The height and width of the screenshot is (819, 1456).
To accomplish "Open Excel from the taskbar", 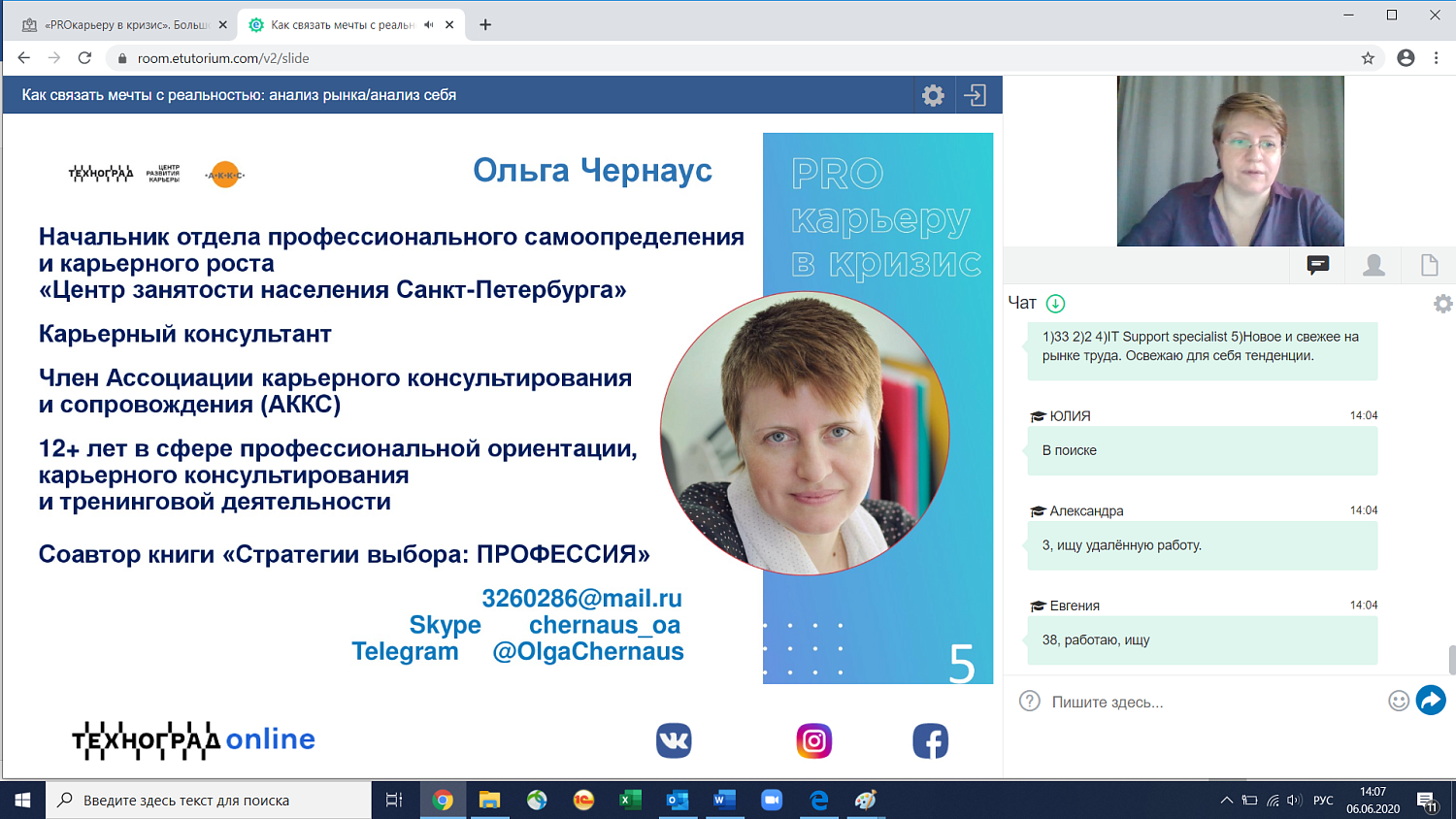I will pyautogui.click(x=630, y=800).
